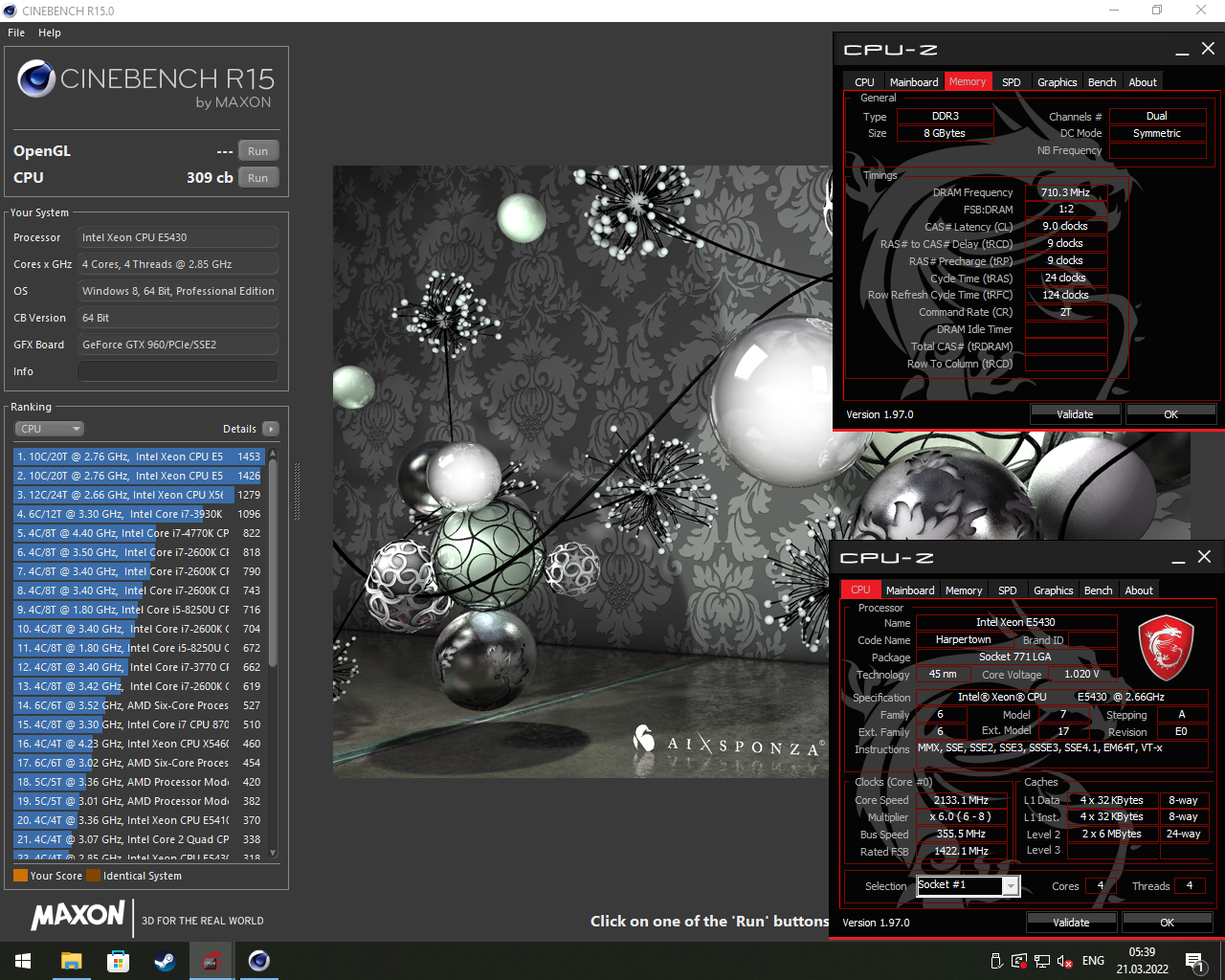Click the Processor field Intel Xeon CPU E5430

(178, 237)
